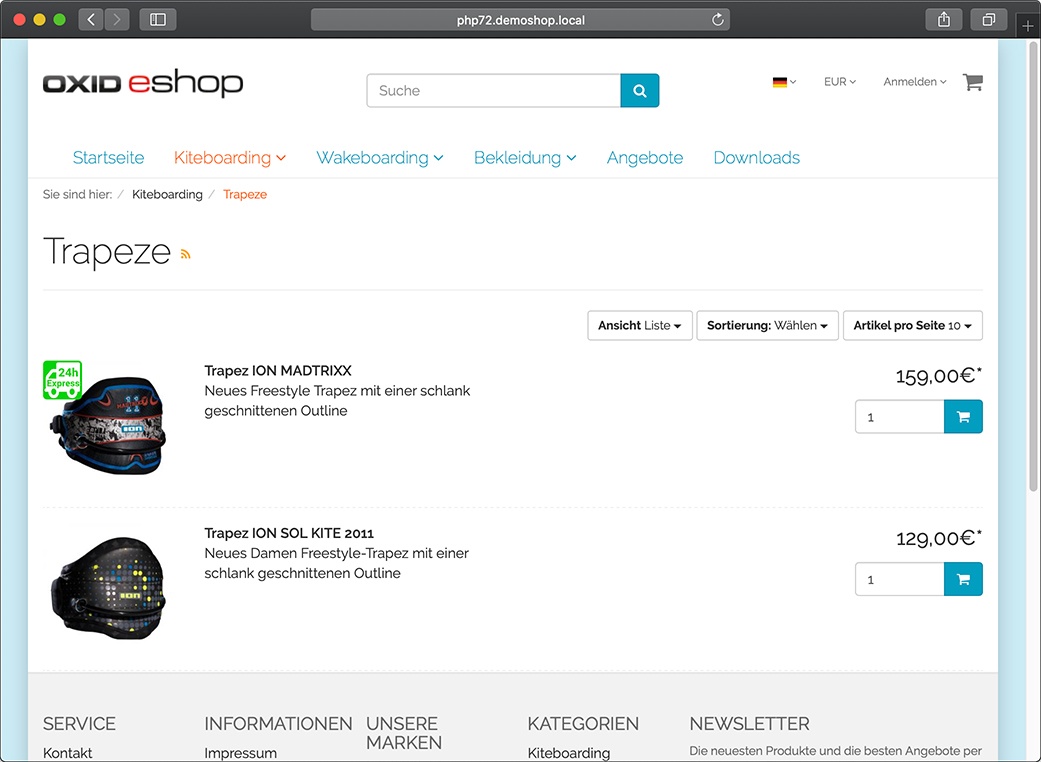This screenshot has height=762, width=1041.
Task: Open the German flag language dropdown
Action: point(784,82)
